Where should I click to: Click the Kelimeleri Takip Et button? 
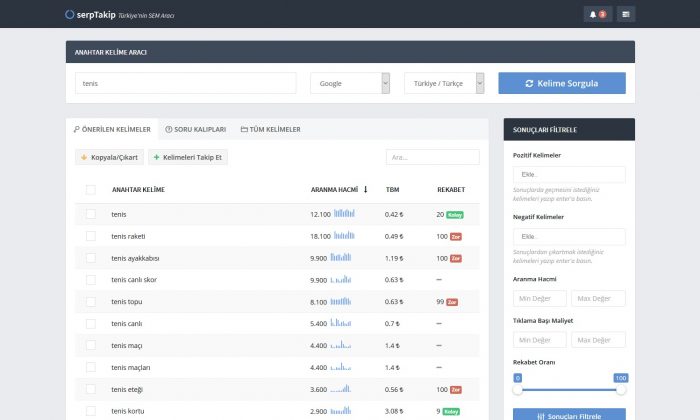coord(188,157)
